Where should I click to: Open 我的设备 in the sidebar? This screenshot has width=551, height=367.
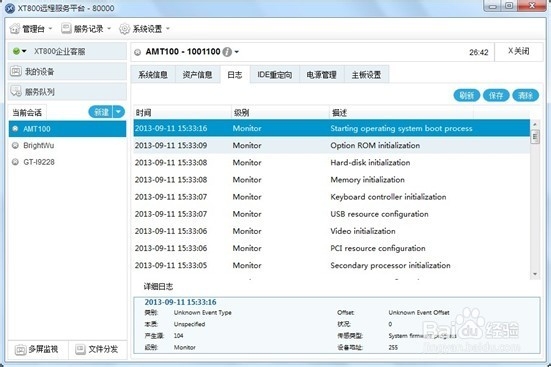click(67, 72)
